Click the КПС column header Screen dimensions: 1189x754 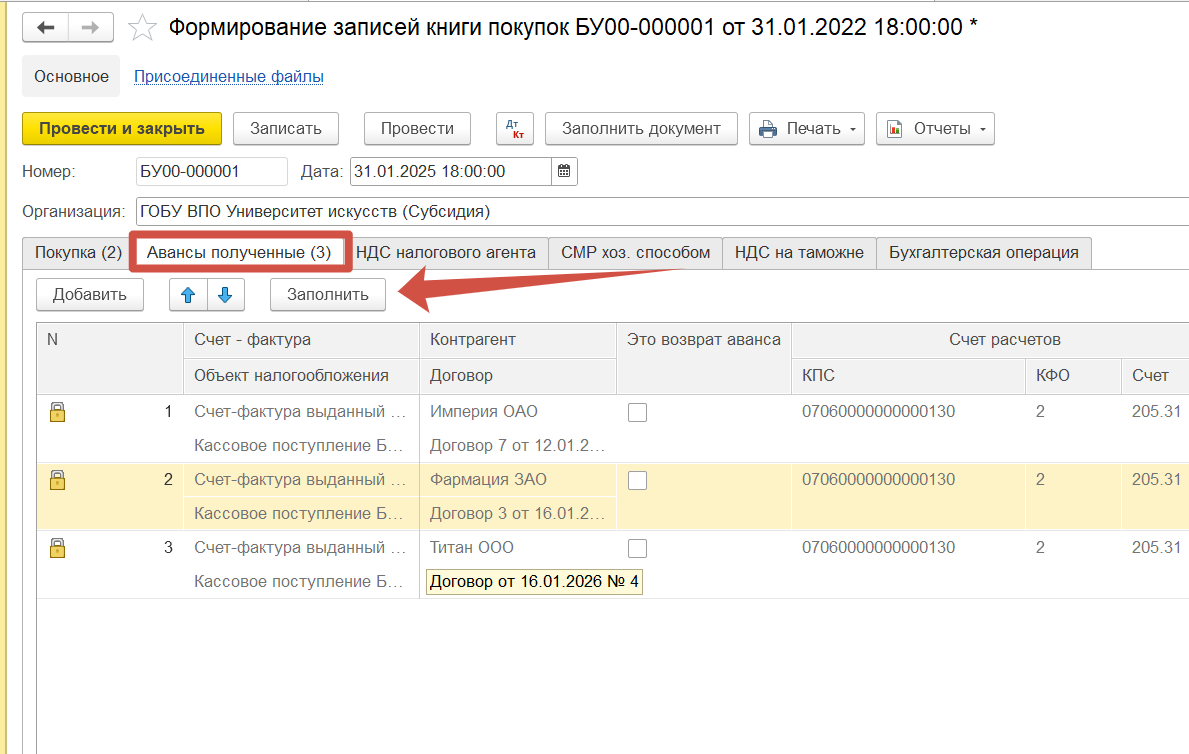click(x=908, y=375)
